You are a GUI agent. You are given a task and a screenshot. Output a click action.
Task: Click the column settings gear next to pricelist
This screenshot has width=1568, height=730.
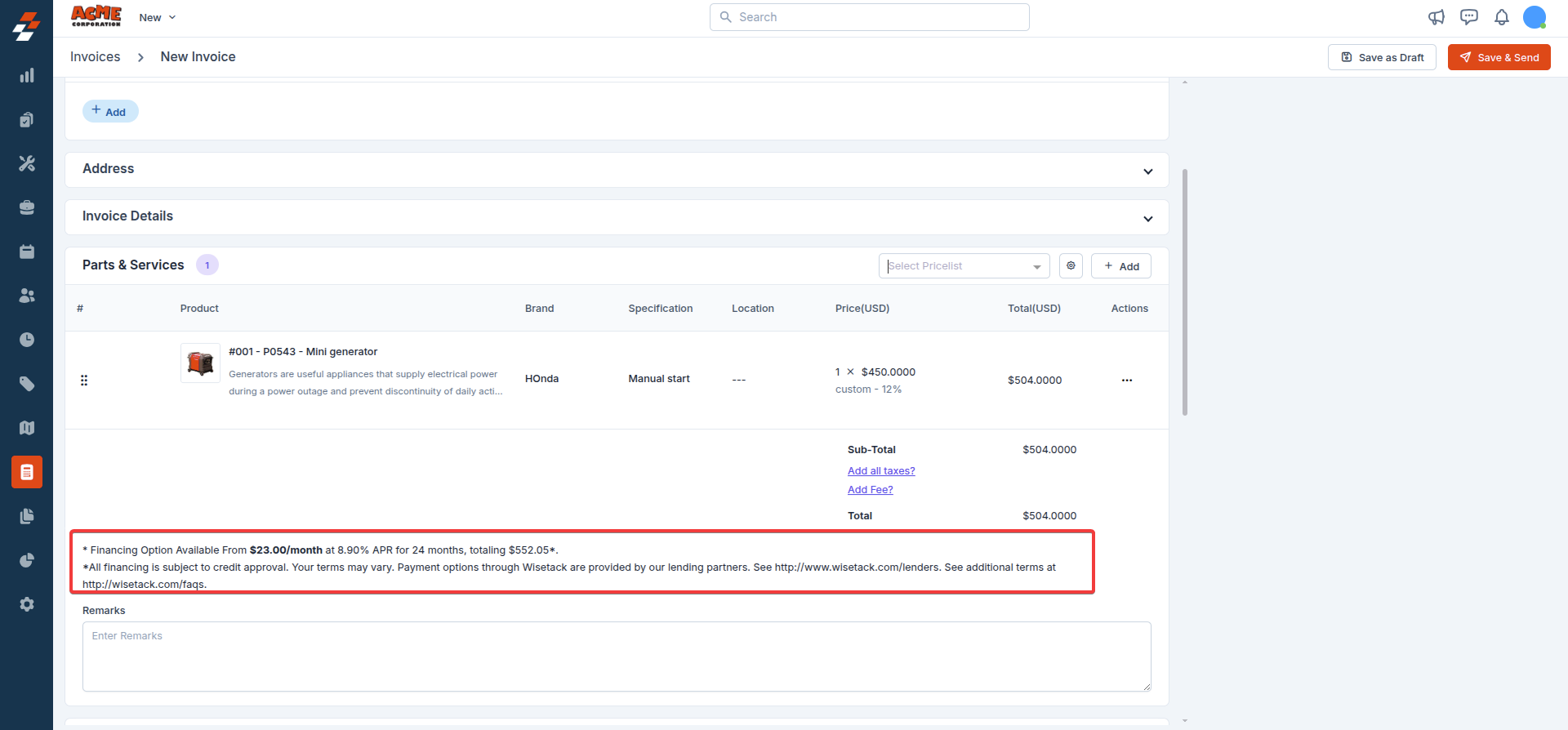pyautogui.click(x=1071, y=266)
